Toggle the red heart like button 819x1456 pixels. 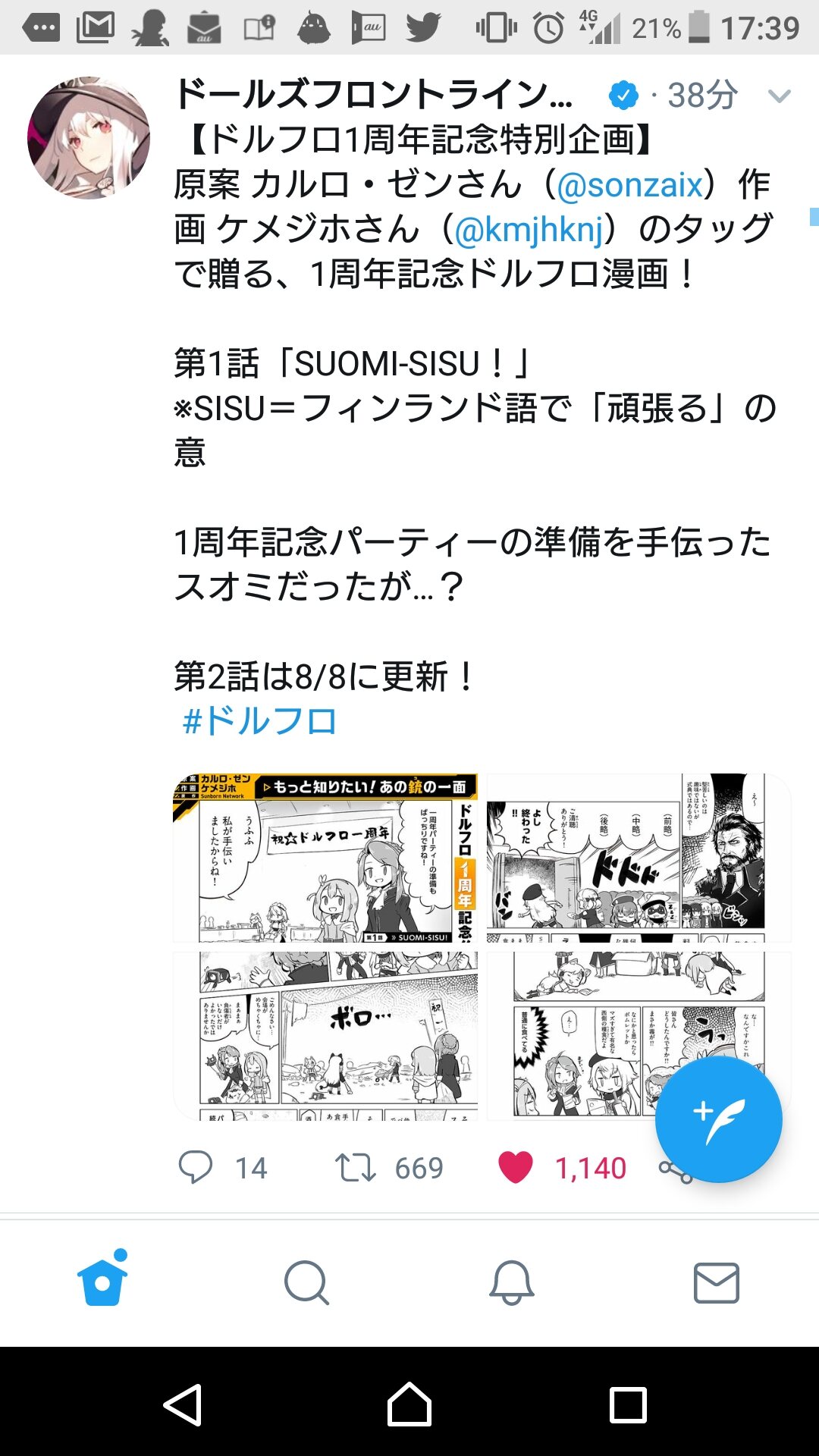(x=516, y=1168)
